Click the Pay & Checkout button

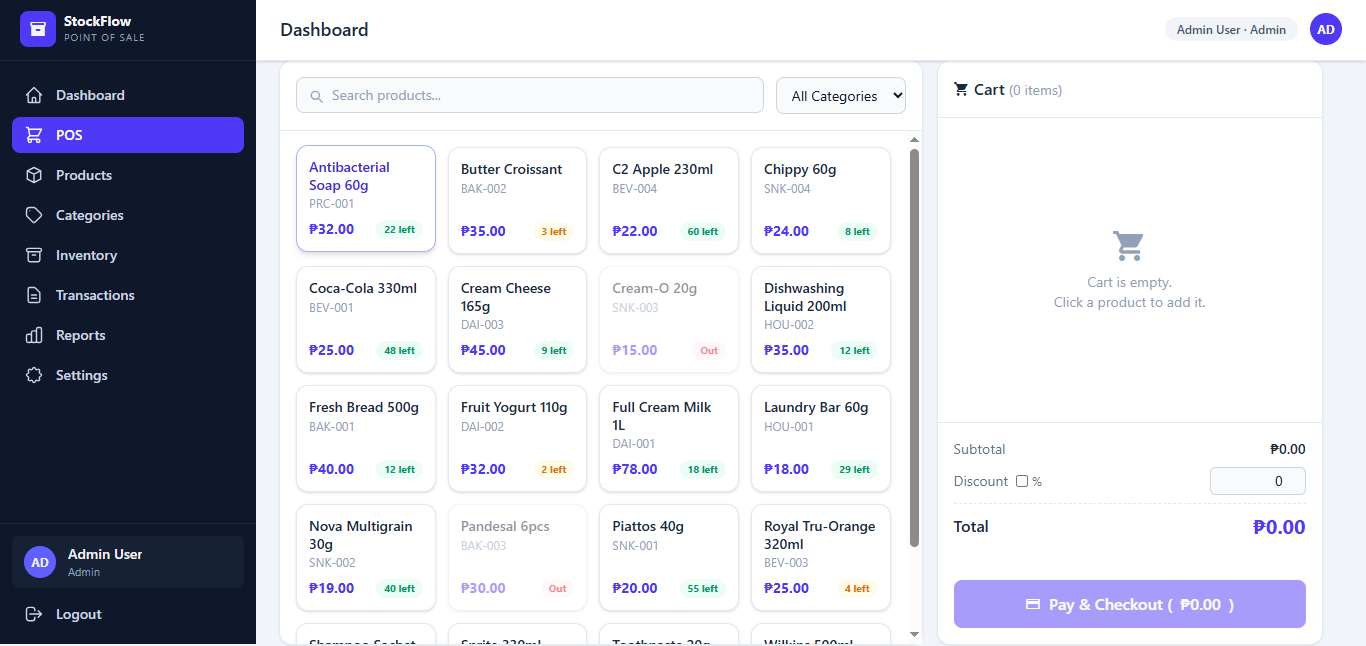(x=1130, y=604)
